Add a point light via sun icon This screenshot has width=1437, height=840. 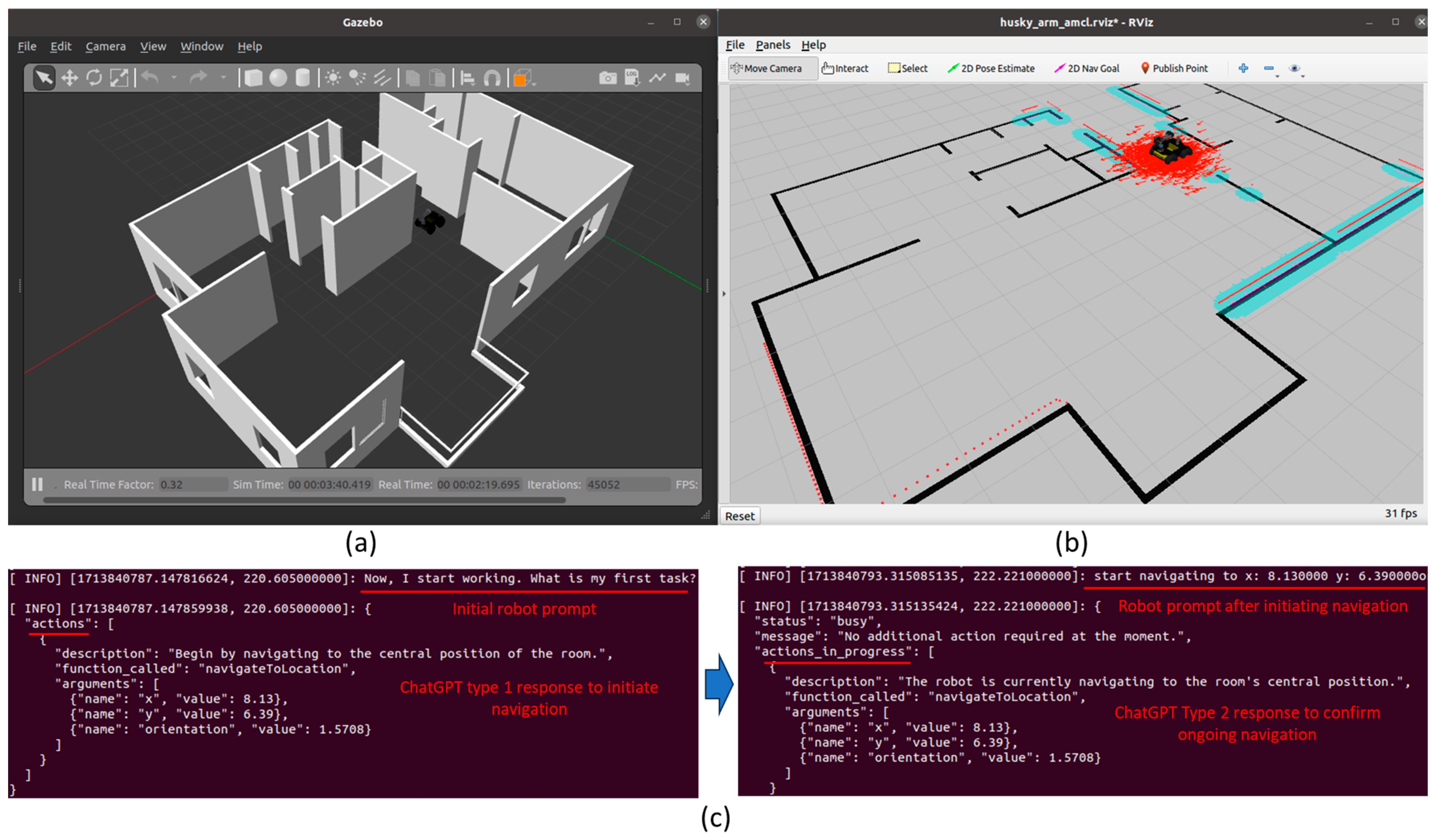333,78
